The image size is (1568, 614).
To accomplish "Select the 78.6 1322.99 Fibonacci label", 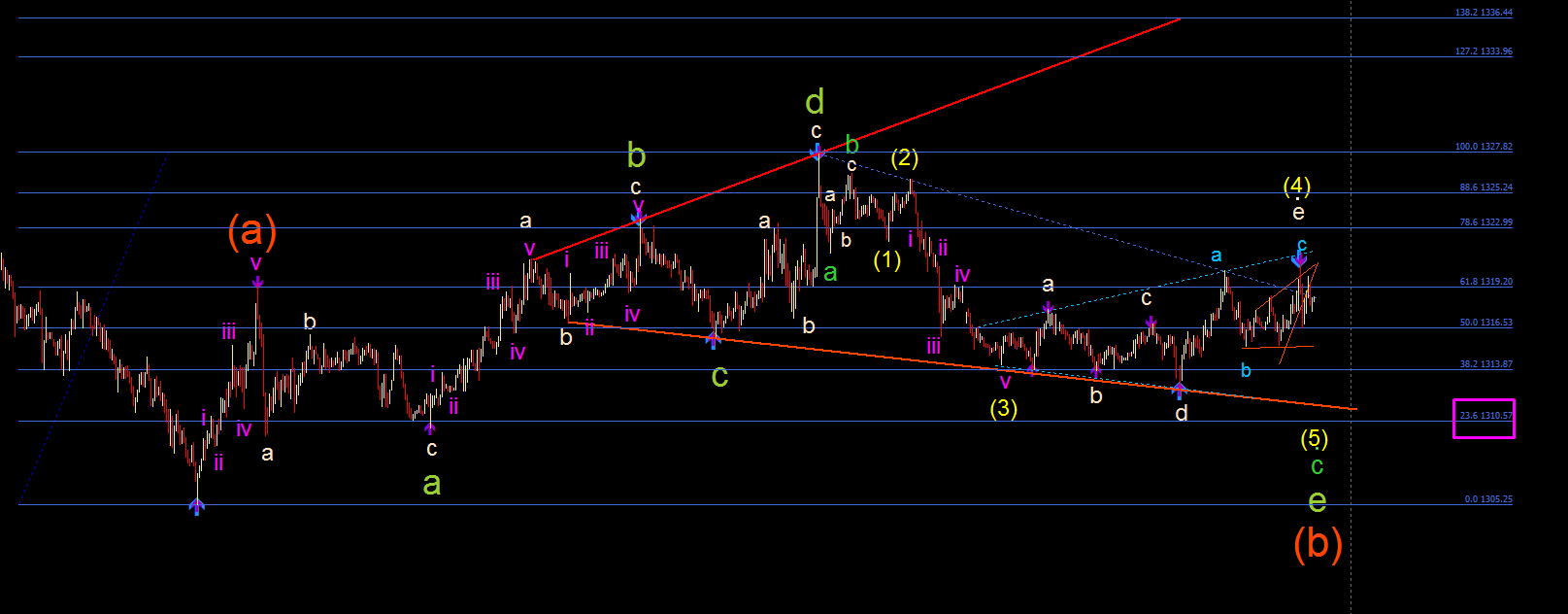I will (1485, 222).
